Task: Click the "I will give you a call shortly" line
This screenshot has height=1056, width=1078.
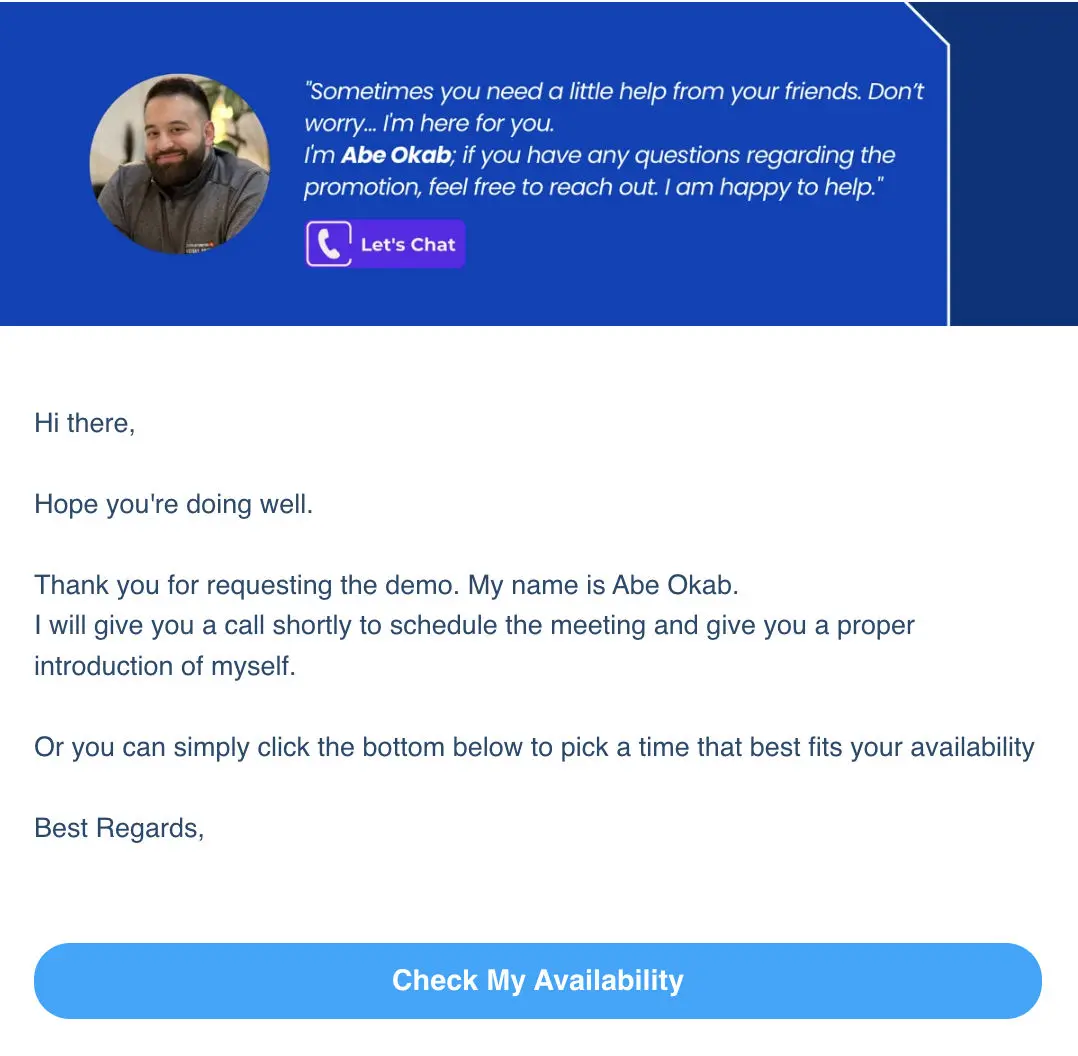Action: (x=210, y=626)
